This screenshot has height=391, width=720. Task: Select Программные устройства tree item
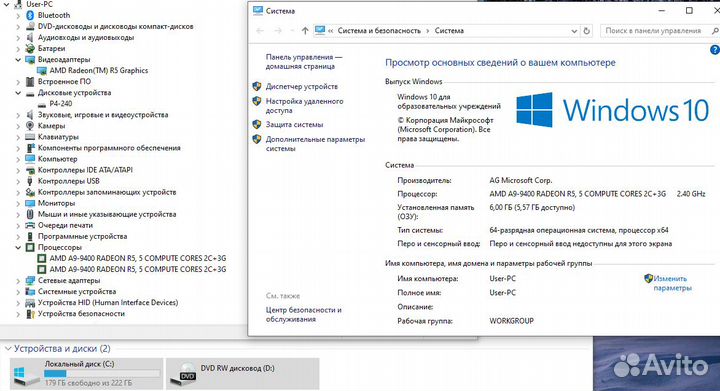pyautogui.click(x=82, y=236)
